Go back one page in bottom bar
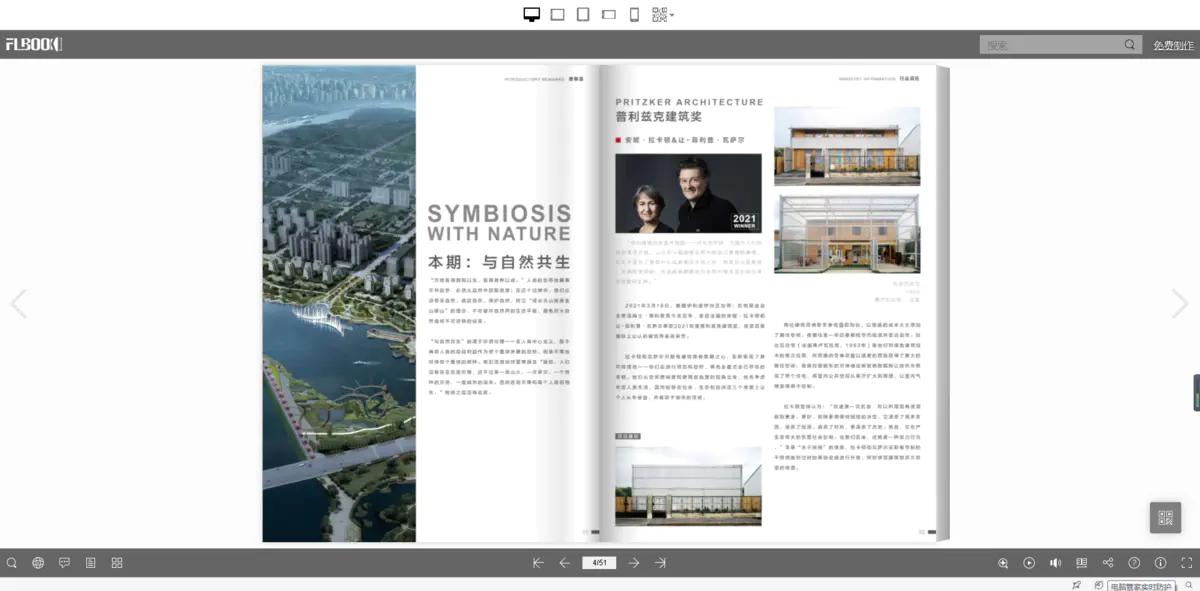The width and height of the screenshot is (1200, 591). (565, 563)
